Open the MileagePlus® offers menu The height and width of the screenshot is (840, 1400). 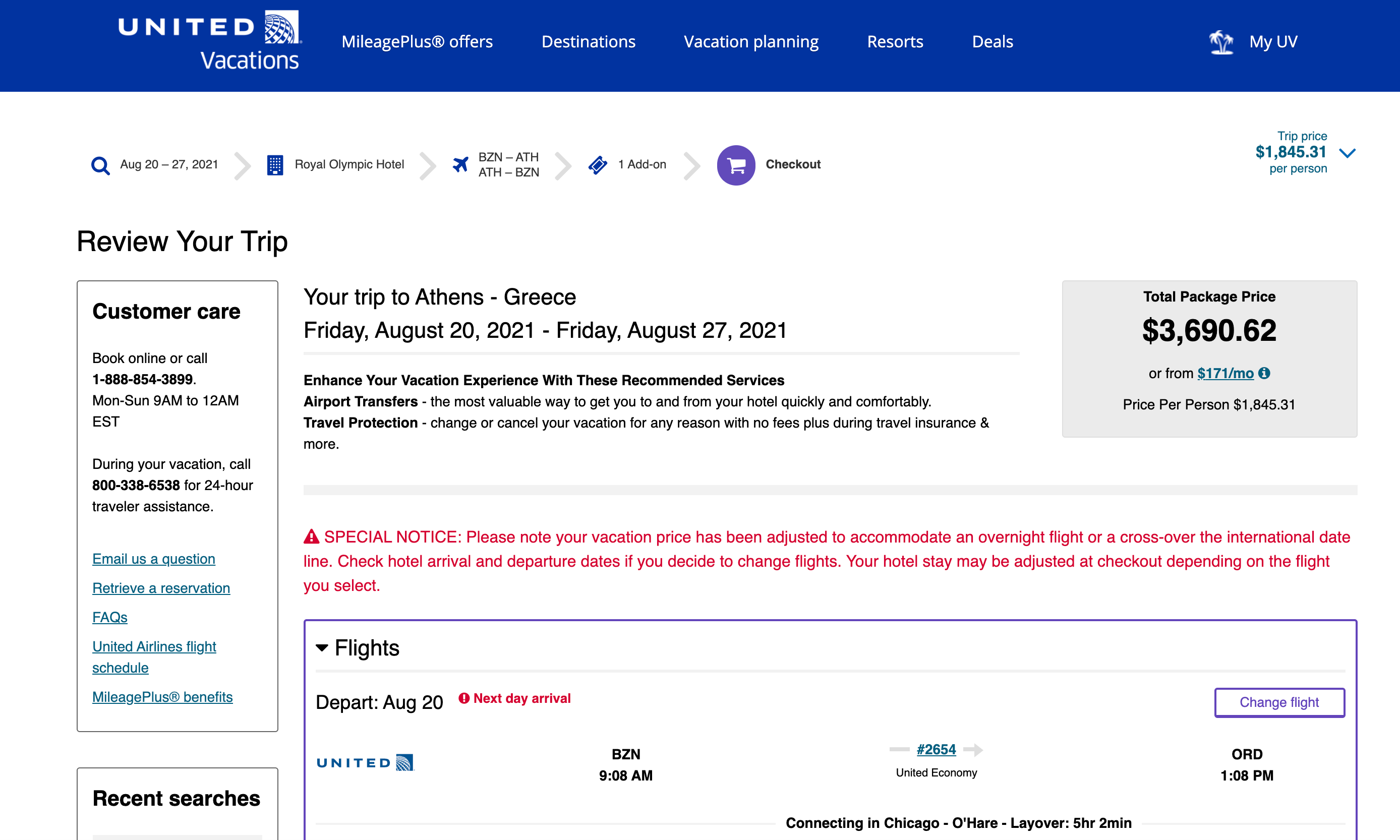pyautogui.click(x=417, y=42)
